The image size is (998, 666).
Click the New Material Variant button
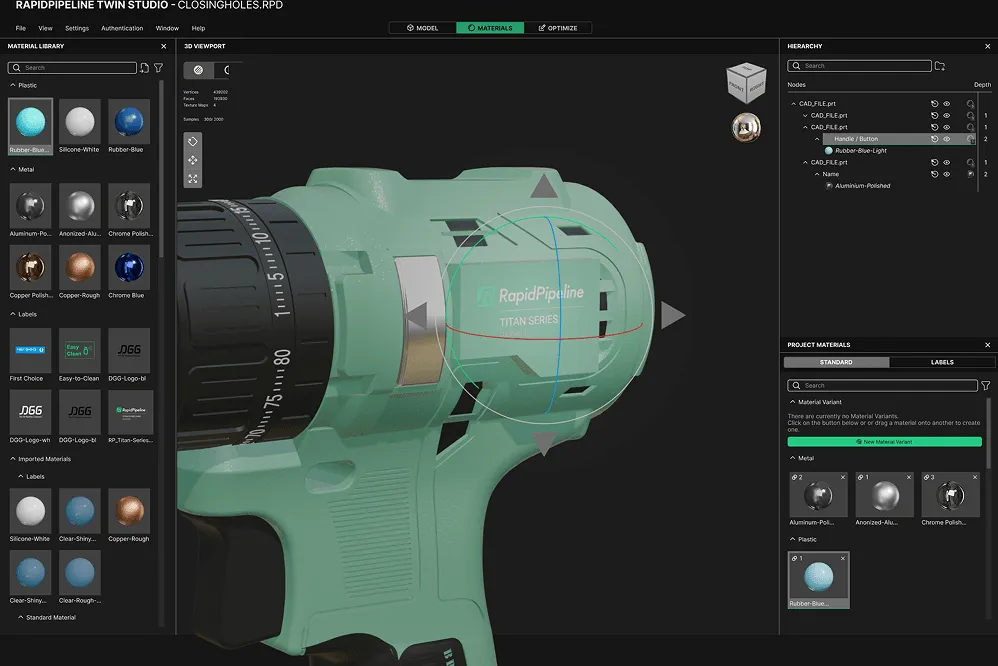[884, 441]
